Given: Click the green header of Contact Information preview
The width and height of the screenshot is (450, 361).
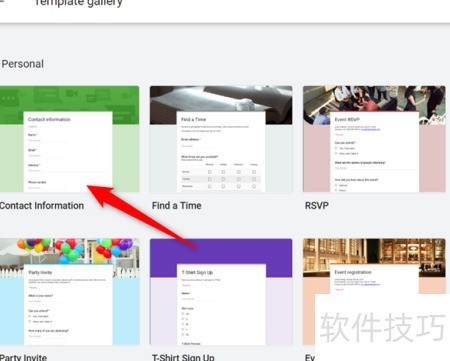Looking at the screenshot, I should (69, 99).
